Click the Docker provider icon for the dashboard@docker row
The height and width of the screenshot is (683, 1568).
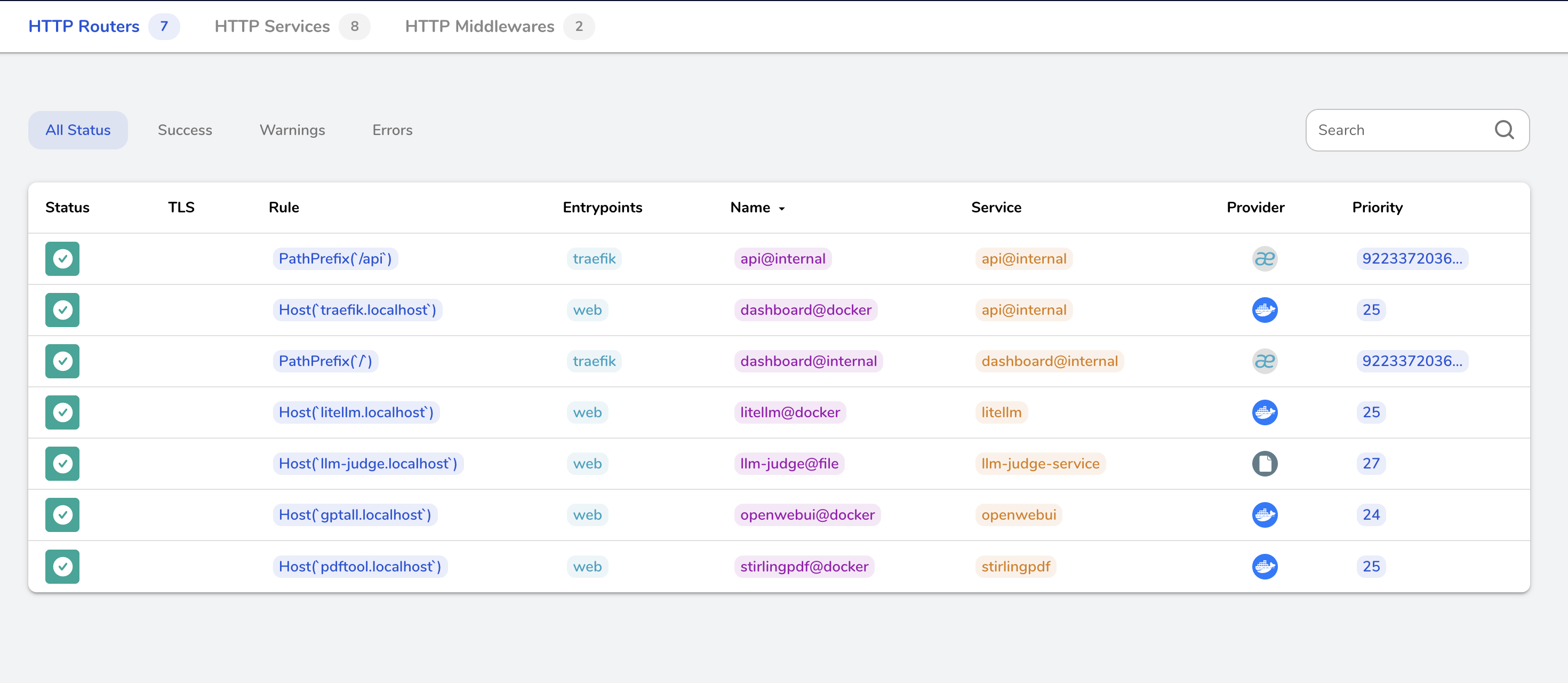1264,310
